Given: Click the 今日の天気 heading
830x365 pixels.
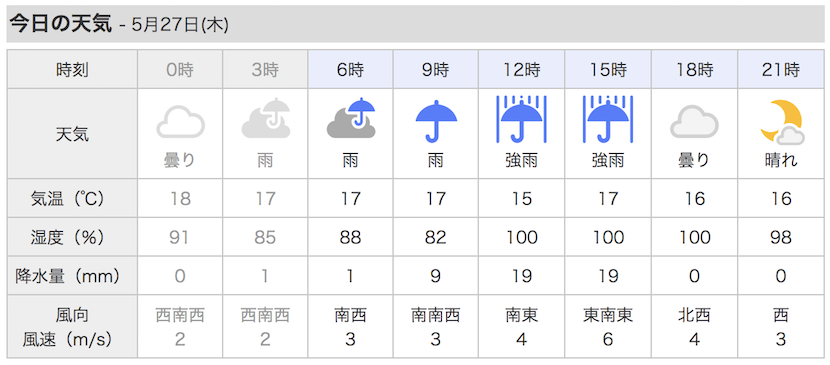Looking at the screenshot, I should coord(61,24).
